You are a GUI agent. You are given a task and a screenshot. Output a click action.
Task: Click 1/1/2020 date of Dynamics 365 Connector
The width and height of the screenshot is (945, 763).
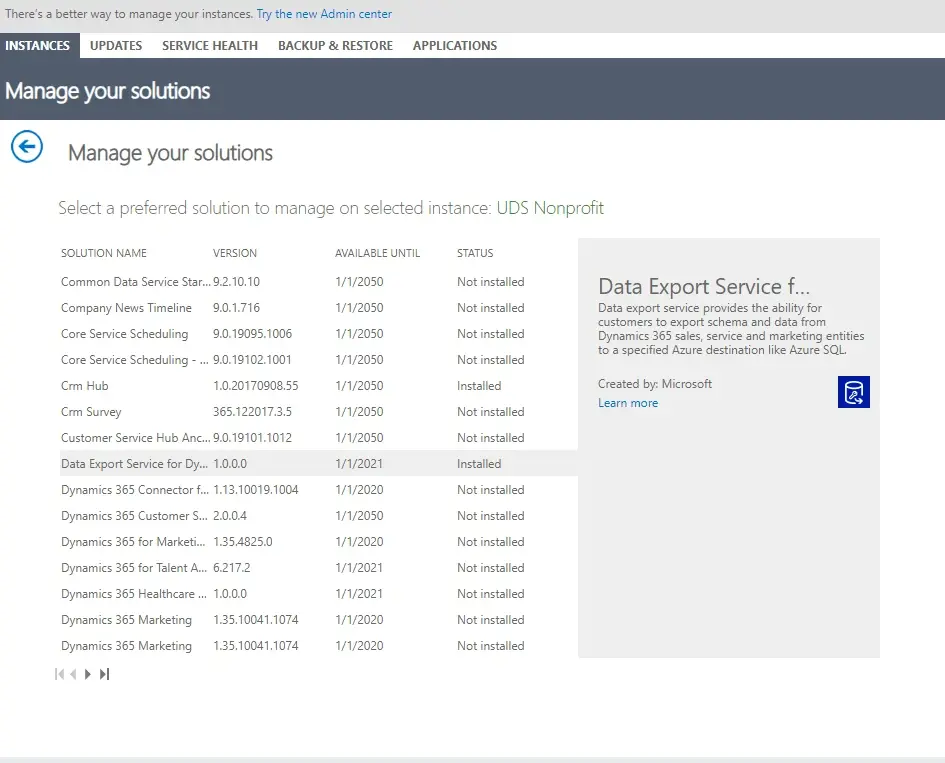359,489
